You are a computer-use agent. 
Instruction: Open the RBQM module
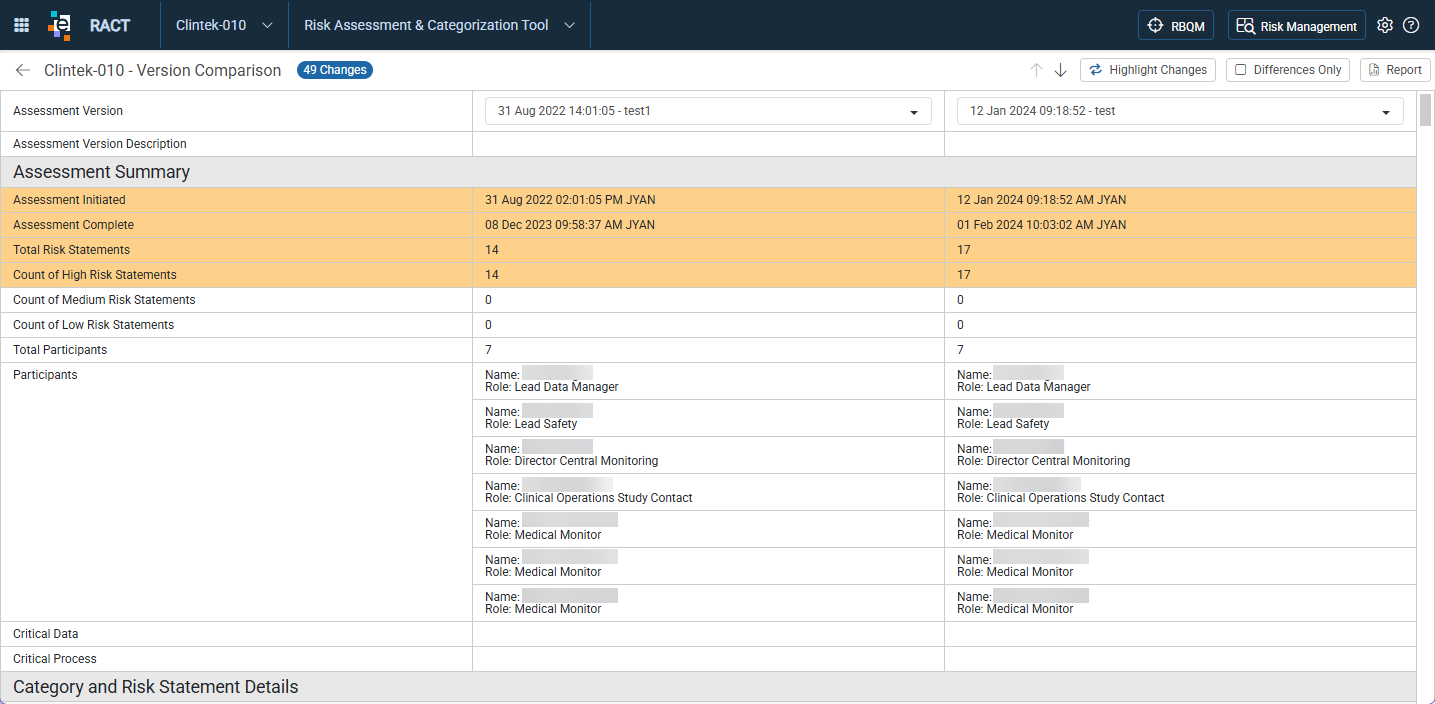[x=1175, y=26]
